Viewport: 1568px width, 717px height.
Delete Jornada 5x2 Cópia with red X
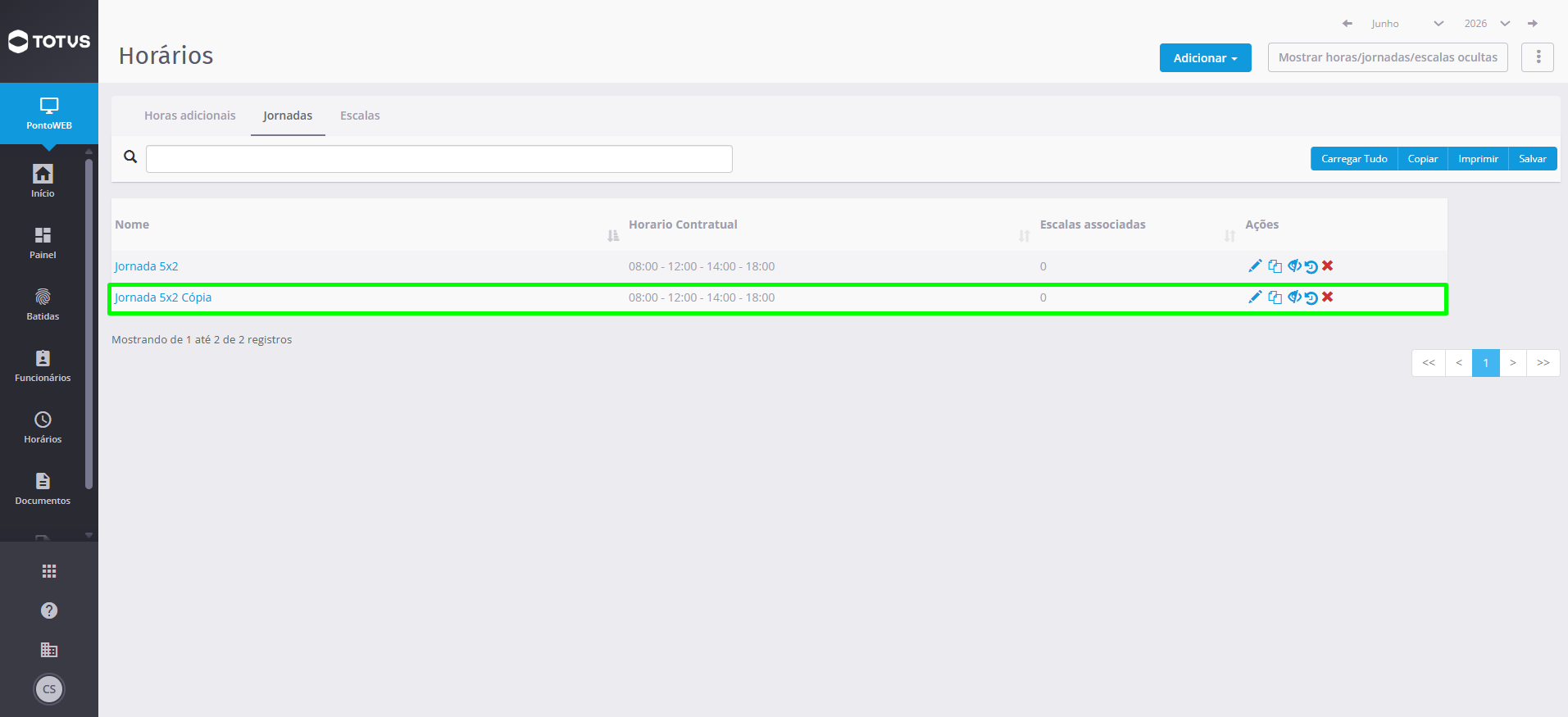1328,297
